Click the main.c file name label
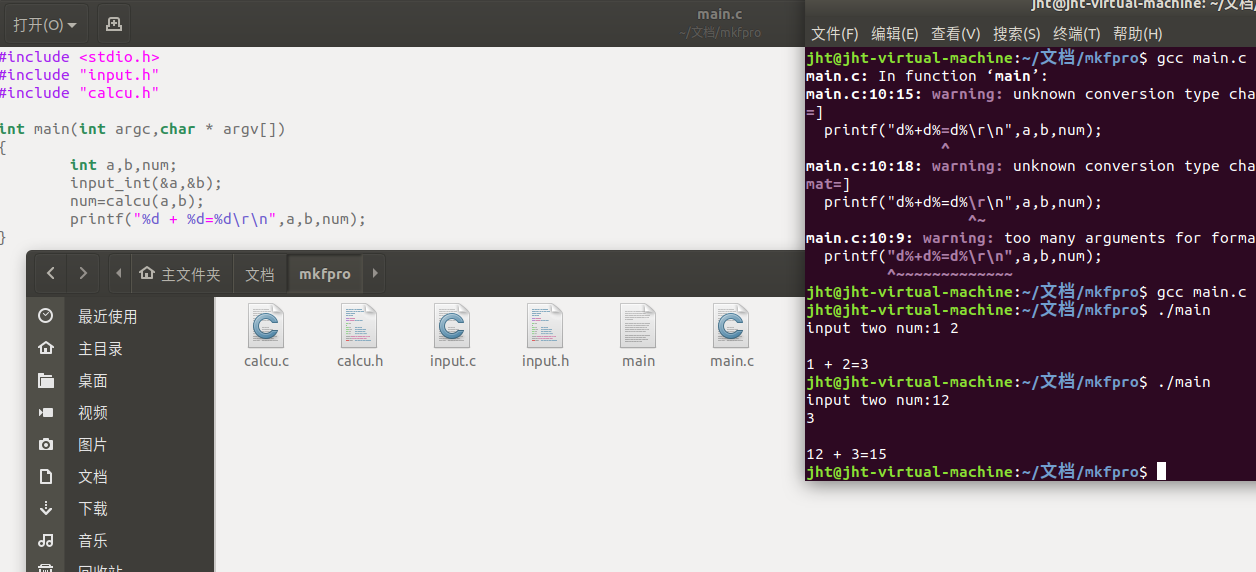This screenshot has width=1256, height=572. 732,361
